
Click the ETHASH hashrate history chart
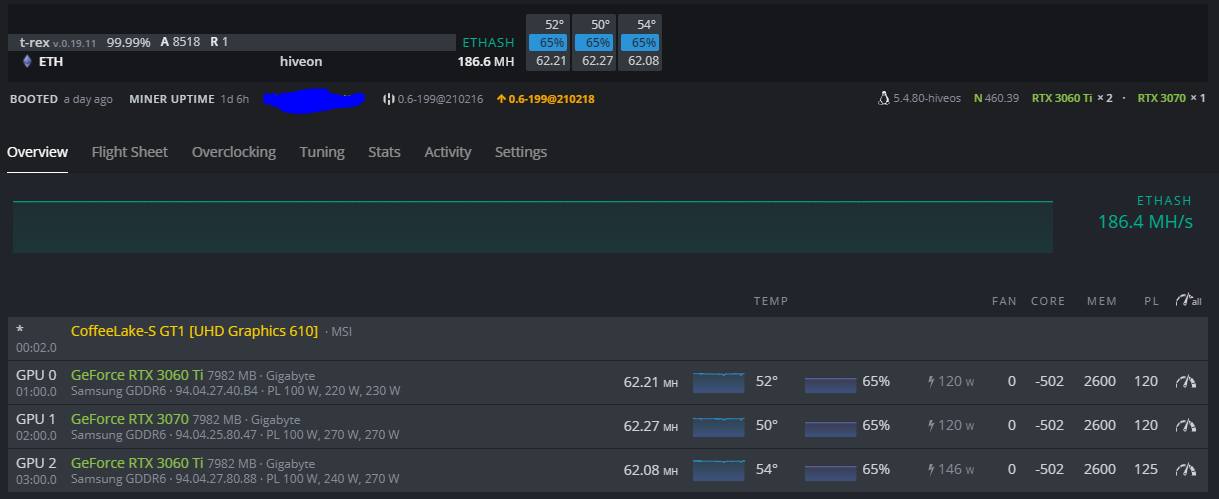pyautogui.click(x=532, y=227)
